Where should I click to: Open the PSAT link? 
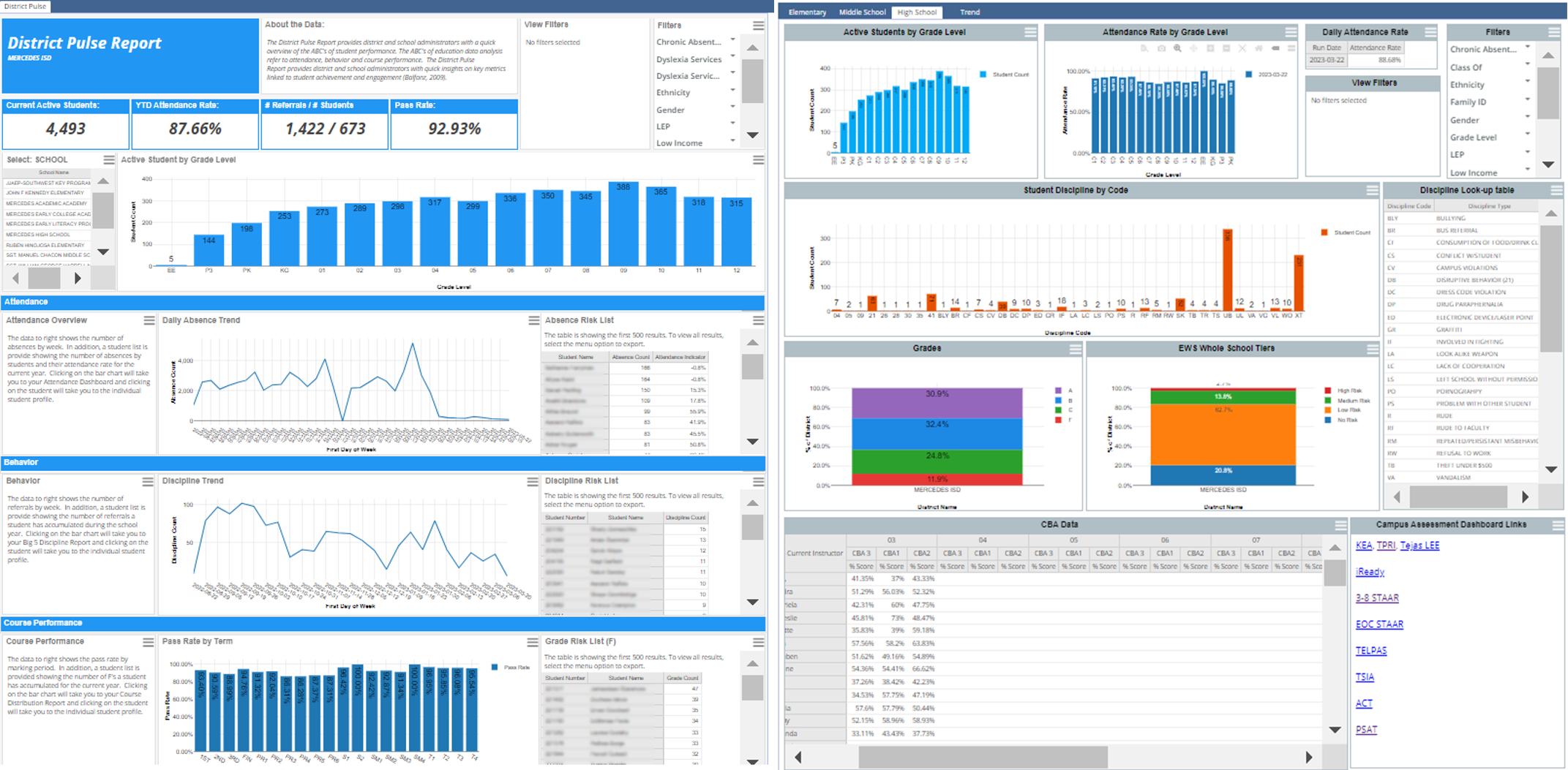coord(1366,730)
